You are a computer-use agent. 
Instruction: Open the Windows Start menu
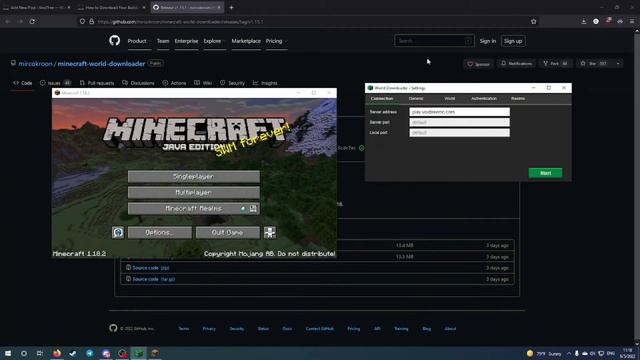tap(8, 353)
